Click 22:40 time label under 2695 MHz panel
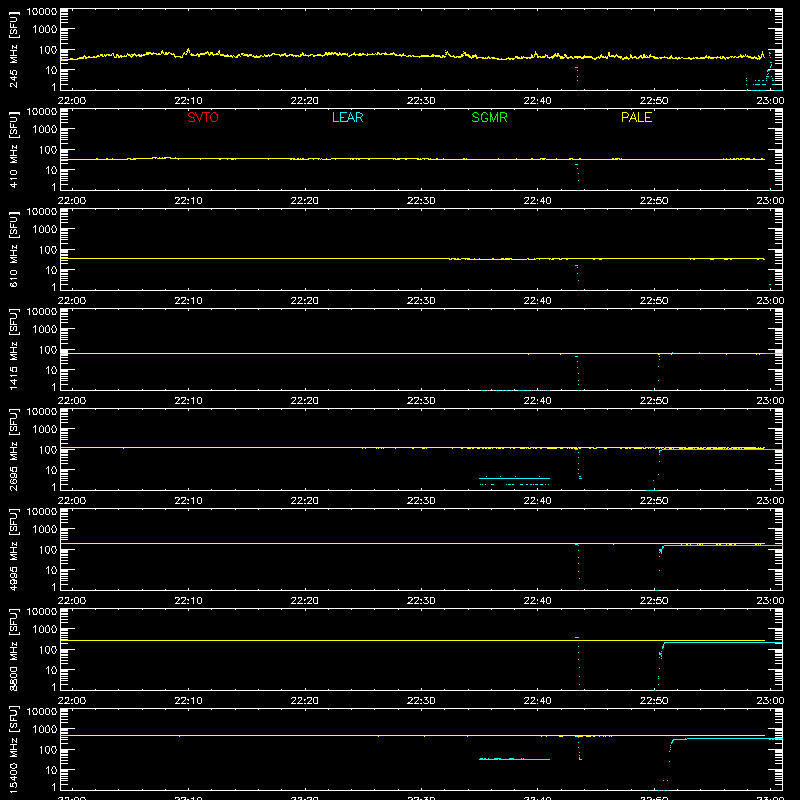 click(537, 501)
